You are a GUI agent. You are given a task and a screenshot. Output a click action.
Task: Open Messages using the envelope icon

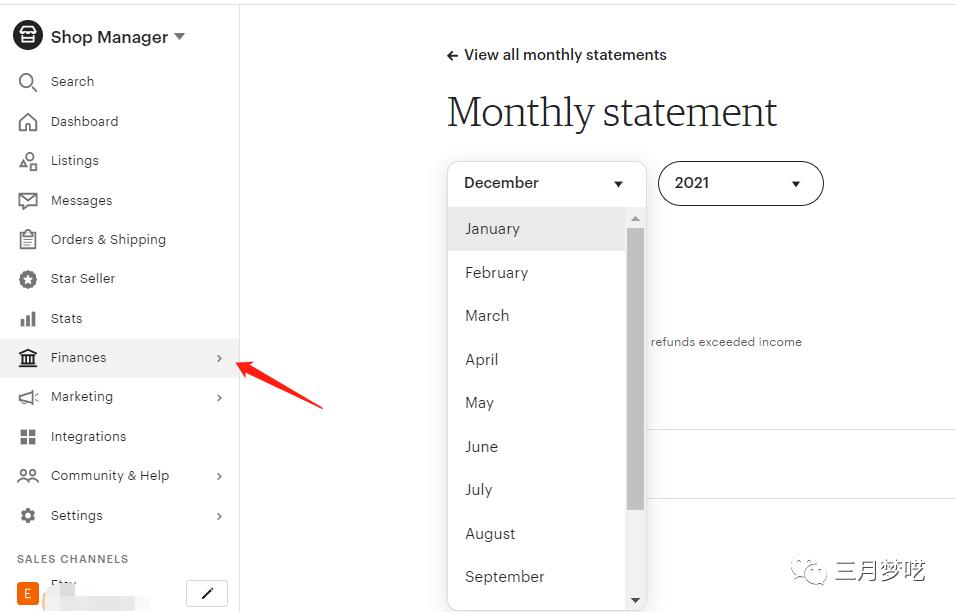pyautogui.click(x=28, y=201)
